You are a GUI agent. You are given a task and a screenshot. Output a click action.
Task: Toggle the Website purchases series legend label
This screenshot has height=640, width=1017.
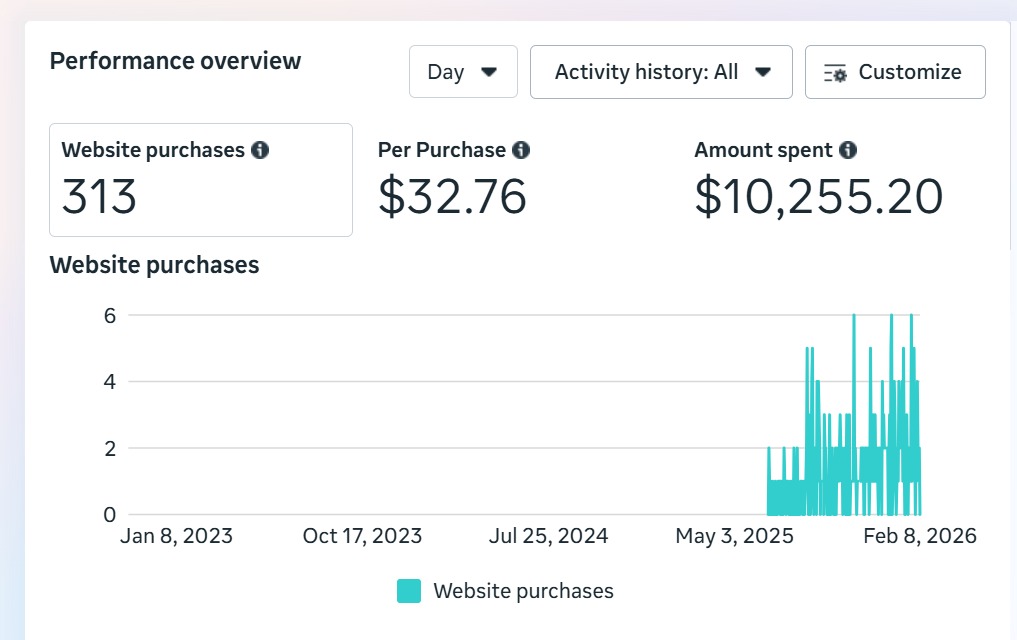(x=523, y=591)
